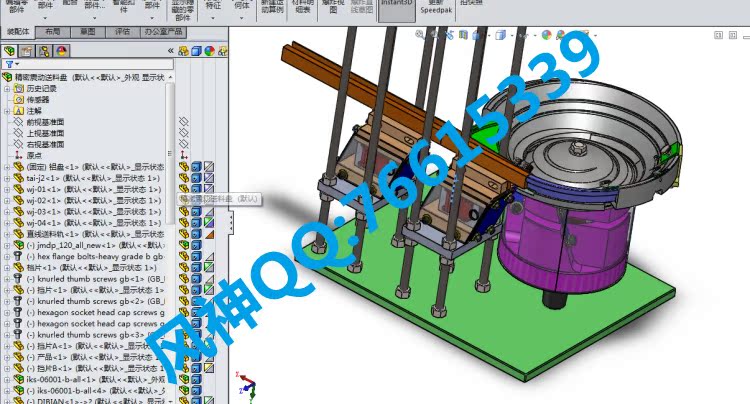Open the ConfigurationManager tab
The image size is (750, 404).
tap(44, 51)
